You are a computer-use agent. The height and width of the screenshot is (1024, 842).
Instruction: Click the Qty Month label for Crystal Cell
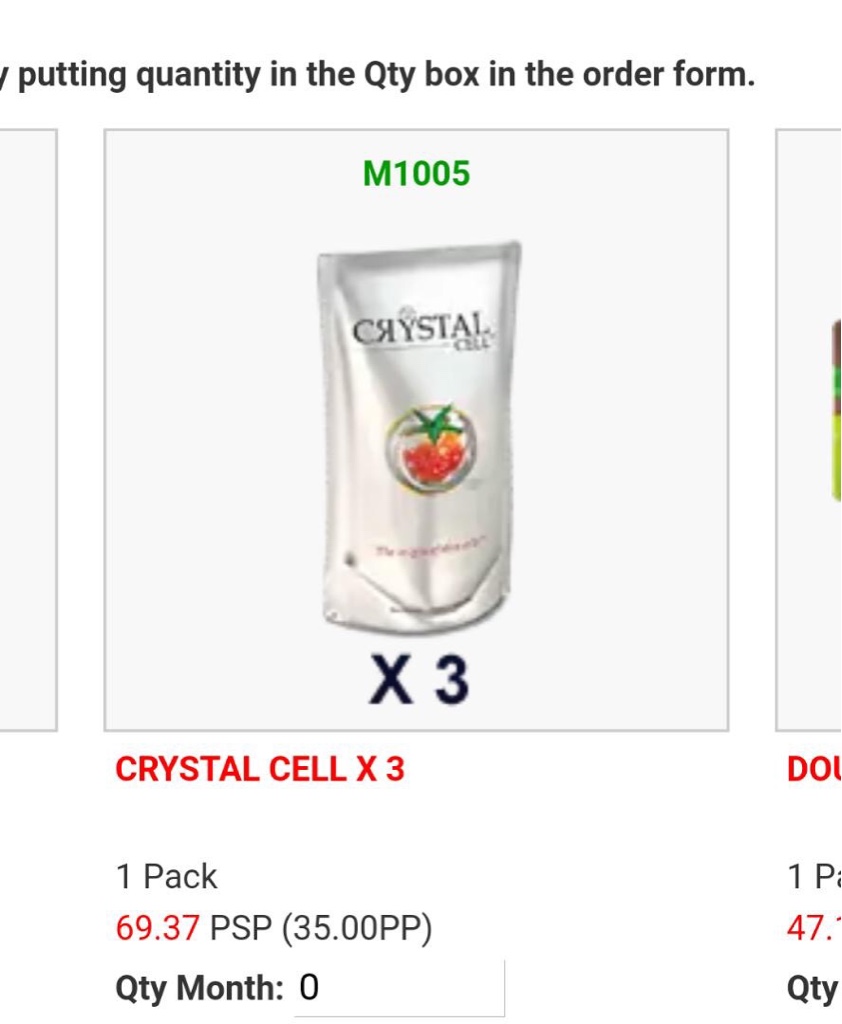200,988
